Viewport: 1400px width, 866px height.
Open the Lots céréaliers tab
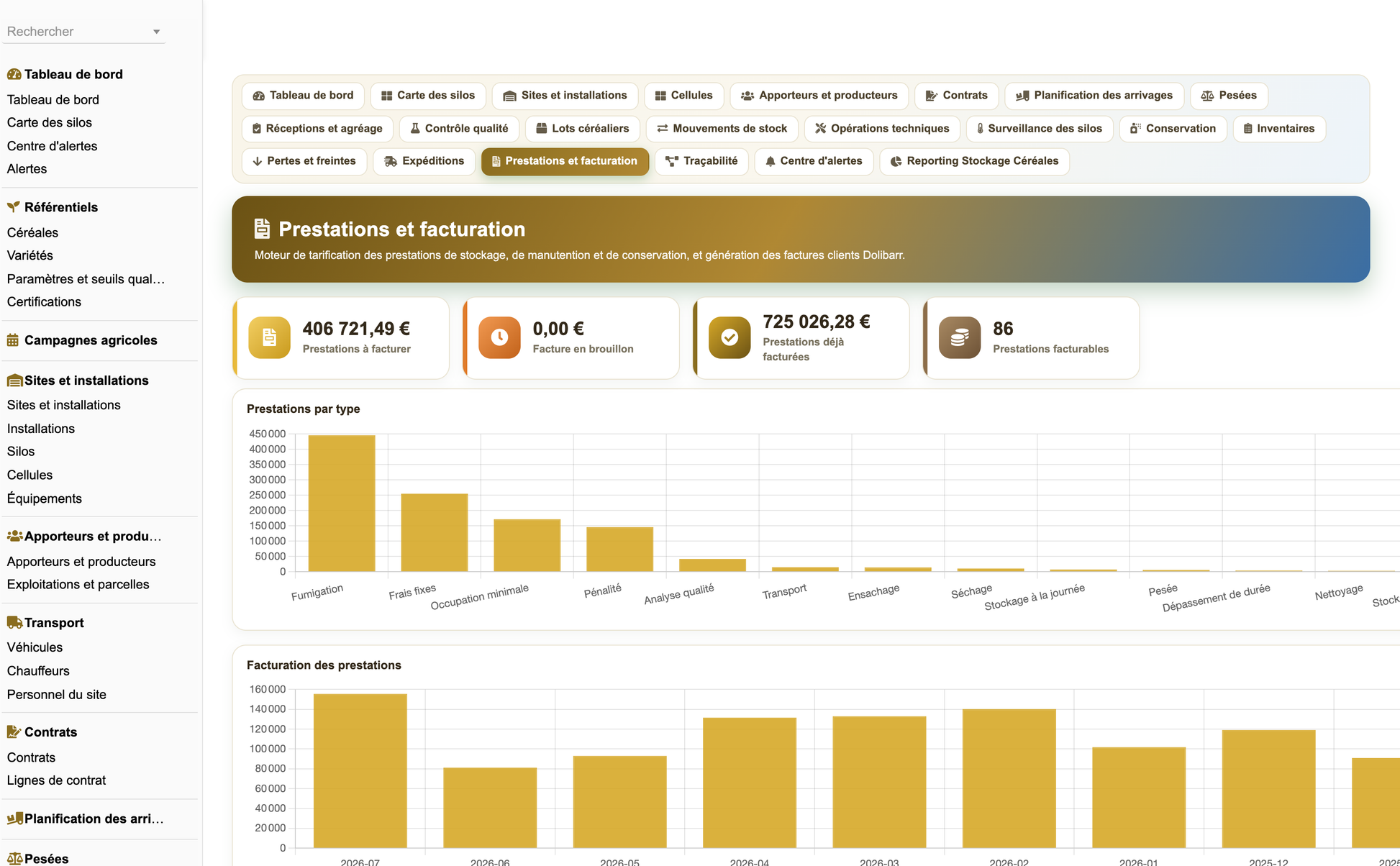coord(582,129)
